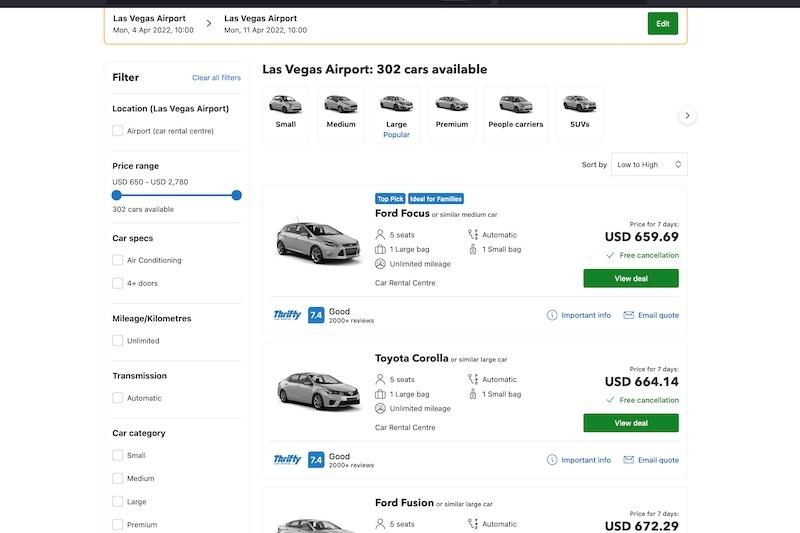
Task: Open the Toyota Corolla car title
Action: [411, 358]
